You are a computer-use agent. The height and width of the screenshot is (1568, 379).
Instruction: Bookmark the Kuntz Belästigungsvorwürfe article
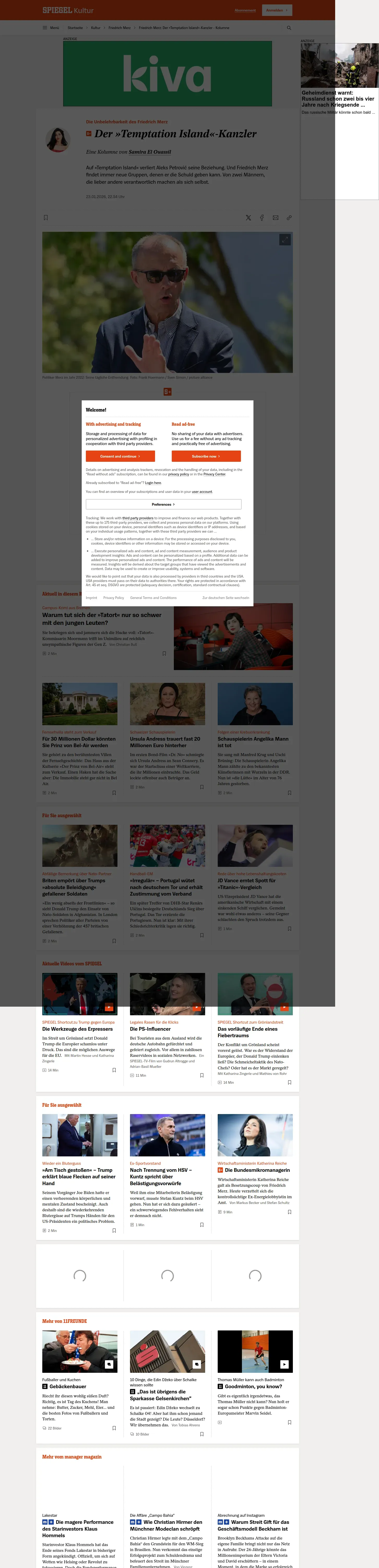(202, 1225)
